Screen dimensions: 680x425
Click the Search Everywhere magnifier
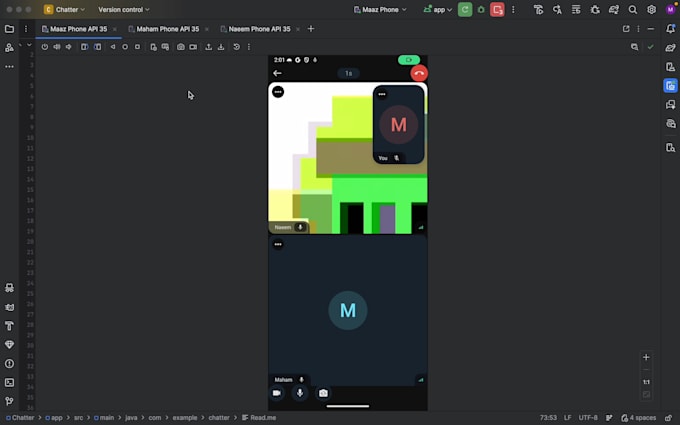point(633,10)
